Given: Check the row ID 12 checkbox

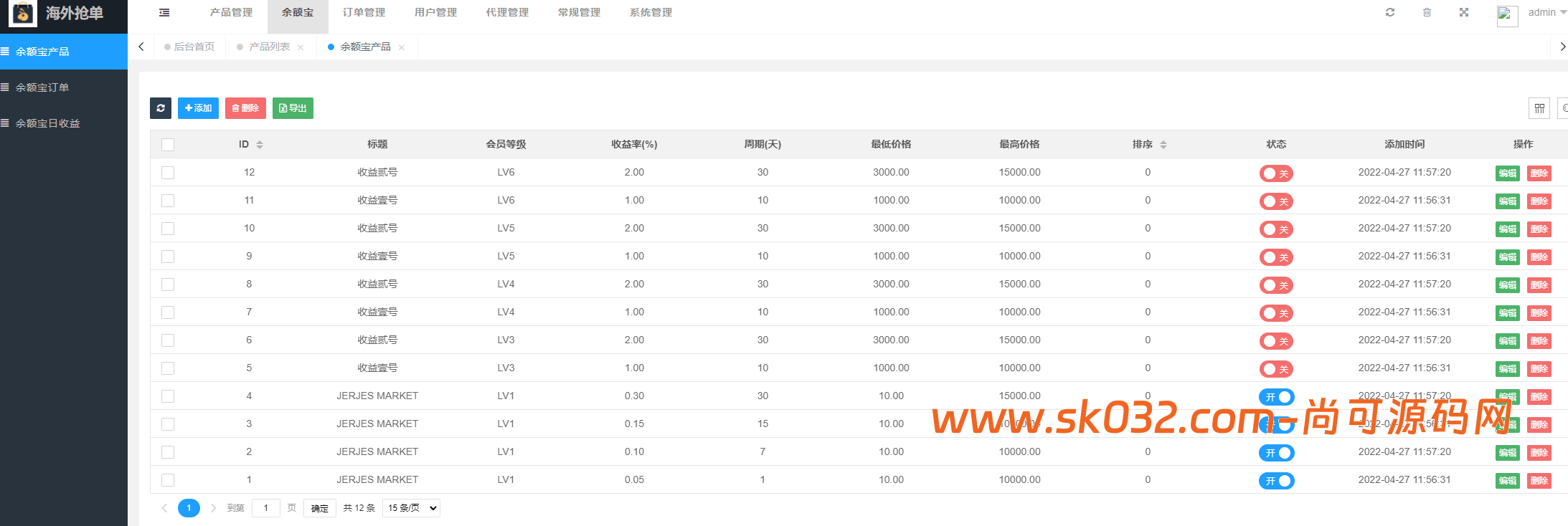Looking at the screenshot, I should 168,173.
